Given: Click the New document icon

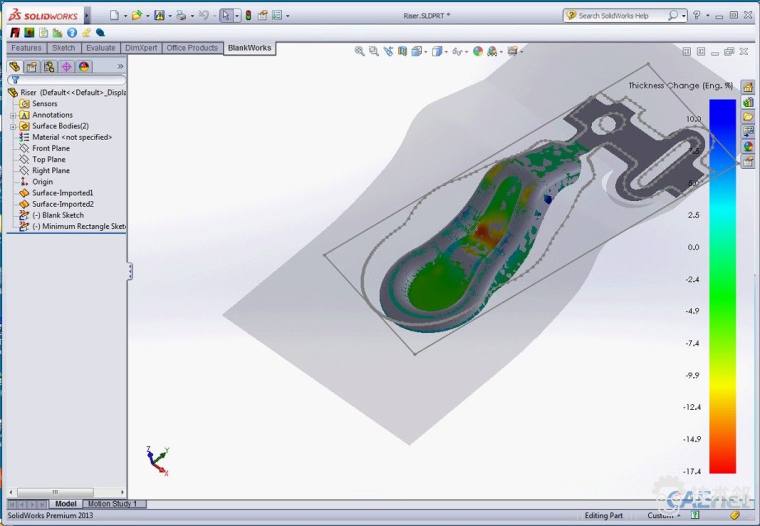Looking at the screenshot, I should pyautogui.click(x=114, y=15).
